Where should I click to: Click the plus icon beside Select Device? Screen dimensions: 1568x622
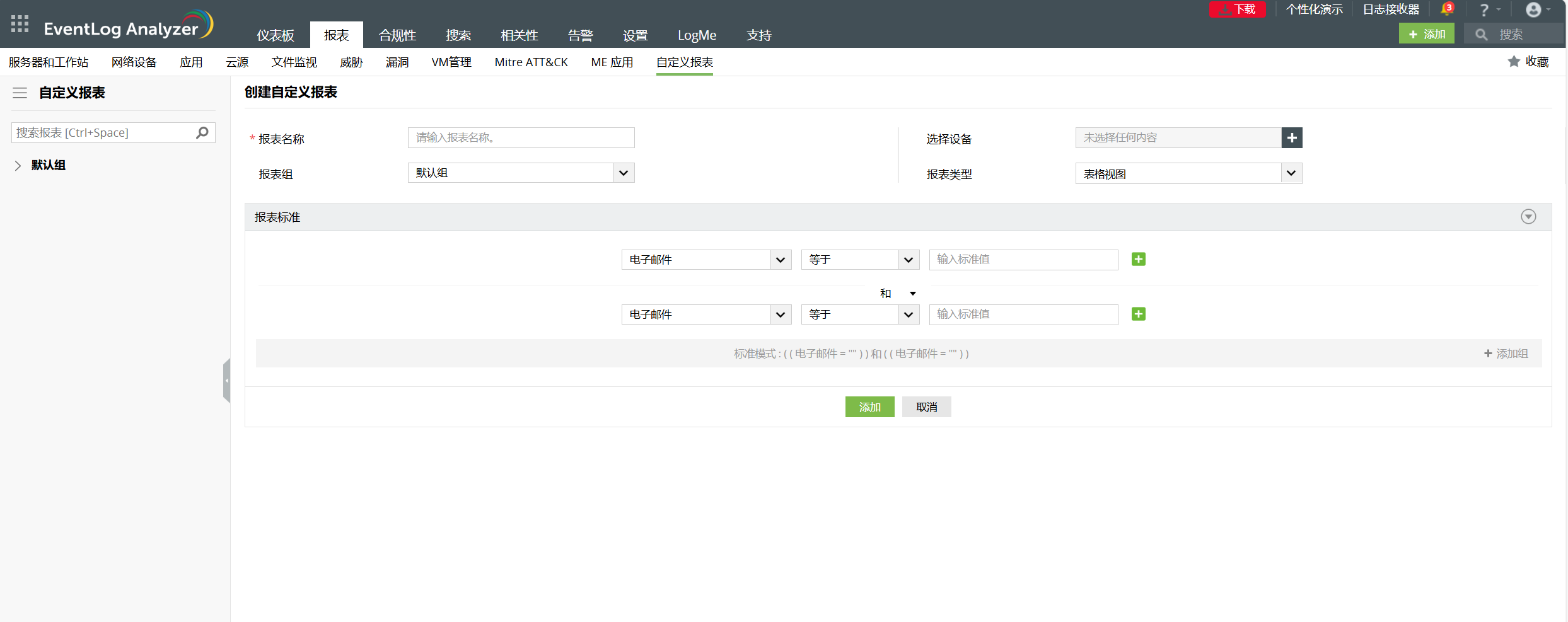(x=1292, y=138)
